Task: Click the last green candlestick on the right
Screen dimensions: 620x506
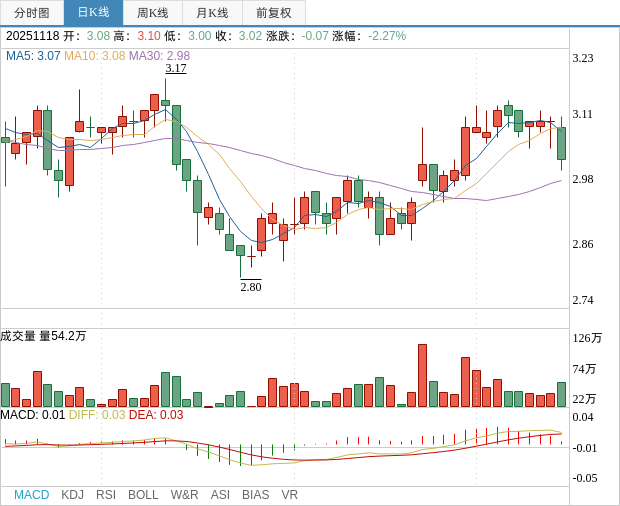Action: (561, 143)
